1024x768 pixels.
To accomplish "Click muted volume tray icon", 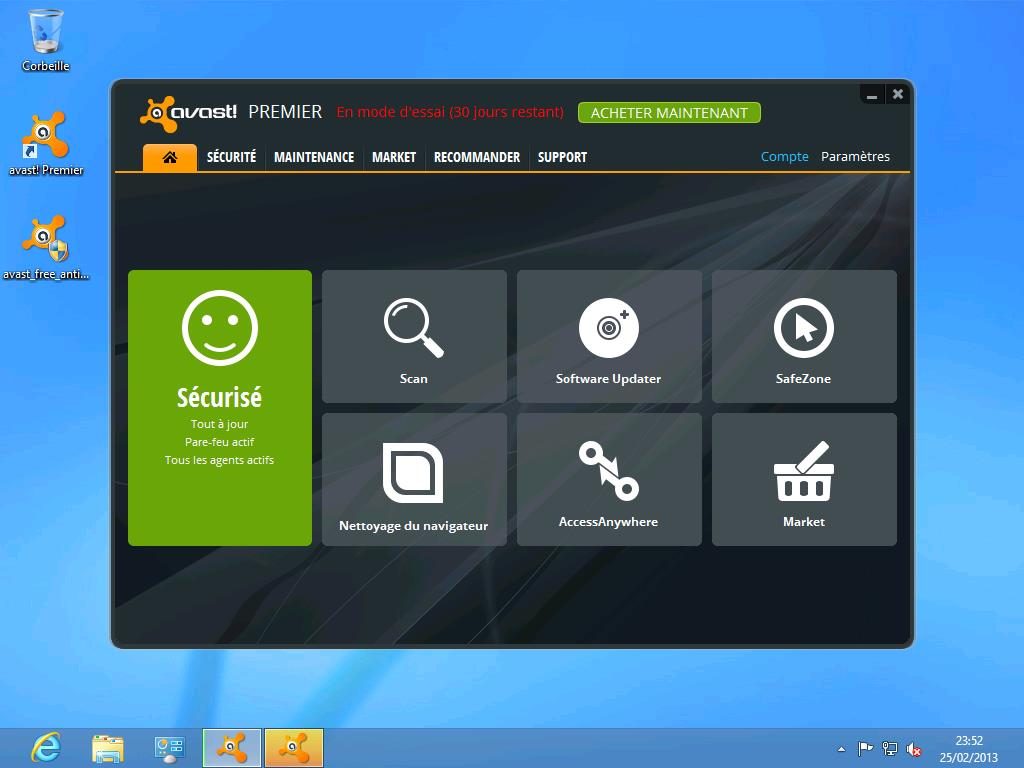I will [914, 750].
